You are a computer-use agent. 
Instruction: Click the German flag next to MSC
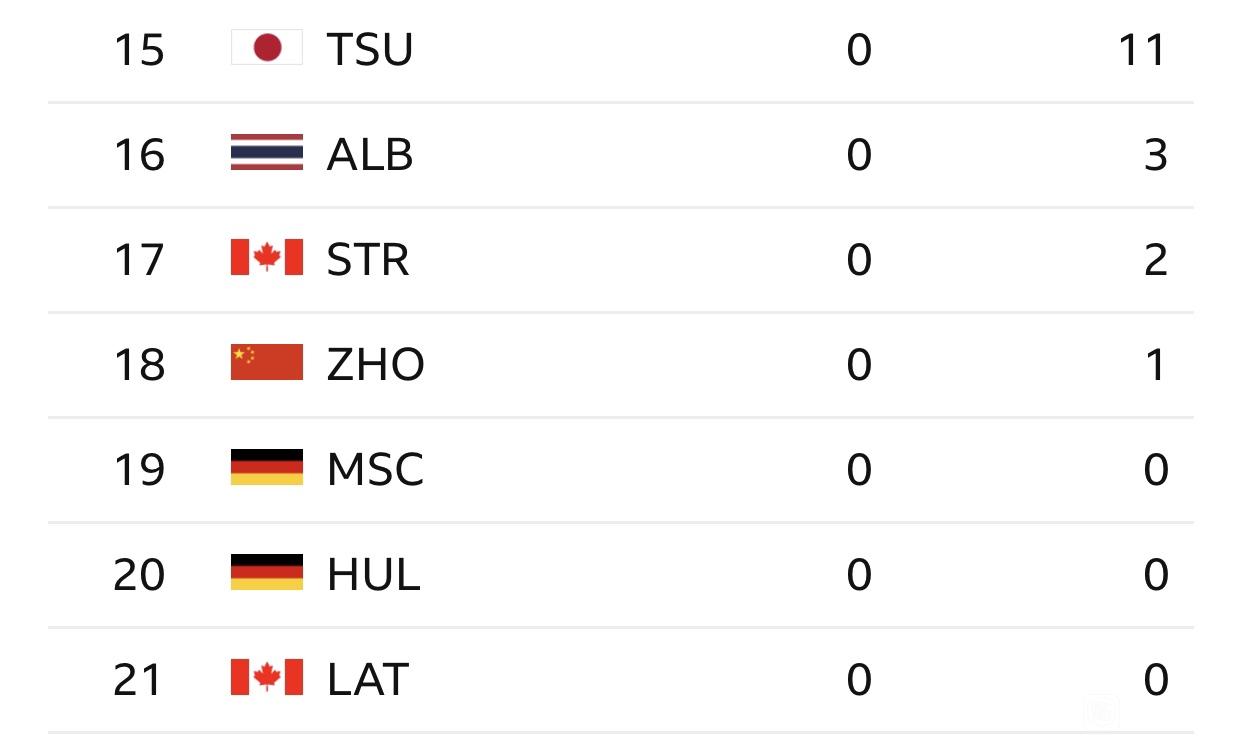click(x=267, y=467)
